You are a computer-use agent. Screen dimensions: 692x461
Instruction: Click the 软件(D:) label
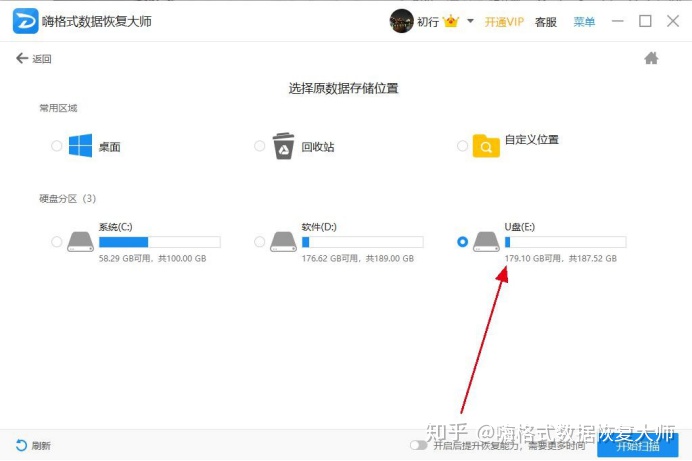coord(319,227)
